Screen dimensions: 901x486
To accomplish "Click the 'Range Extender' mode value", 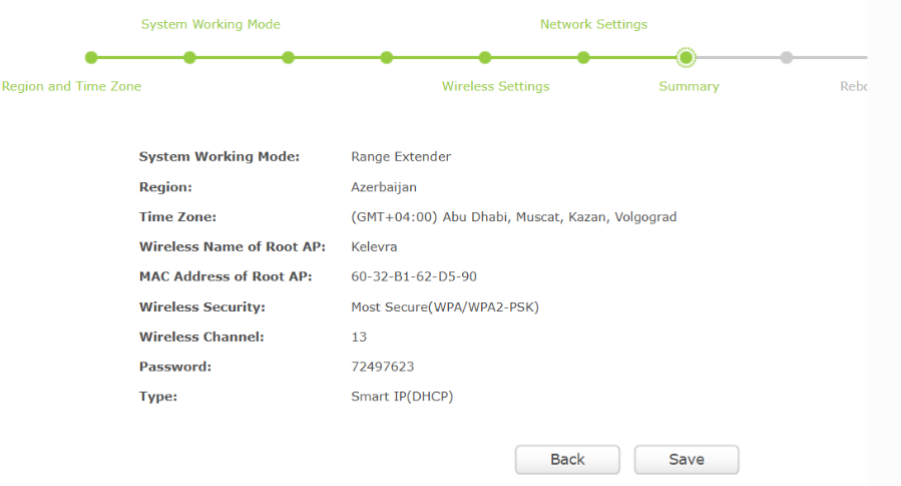I will (x=400, y=157).
